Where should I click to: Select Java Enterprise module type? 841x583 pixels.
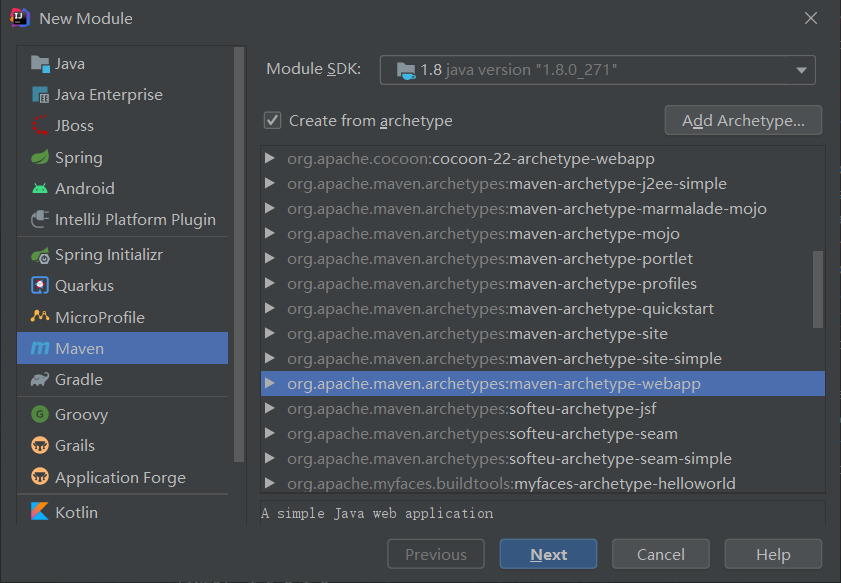pos(122,95)
